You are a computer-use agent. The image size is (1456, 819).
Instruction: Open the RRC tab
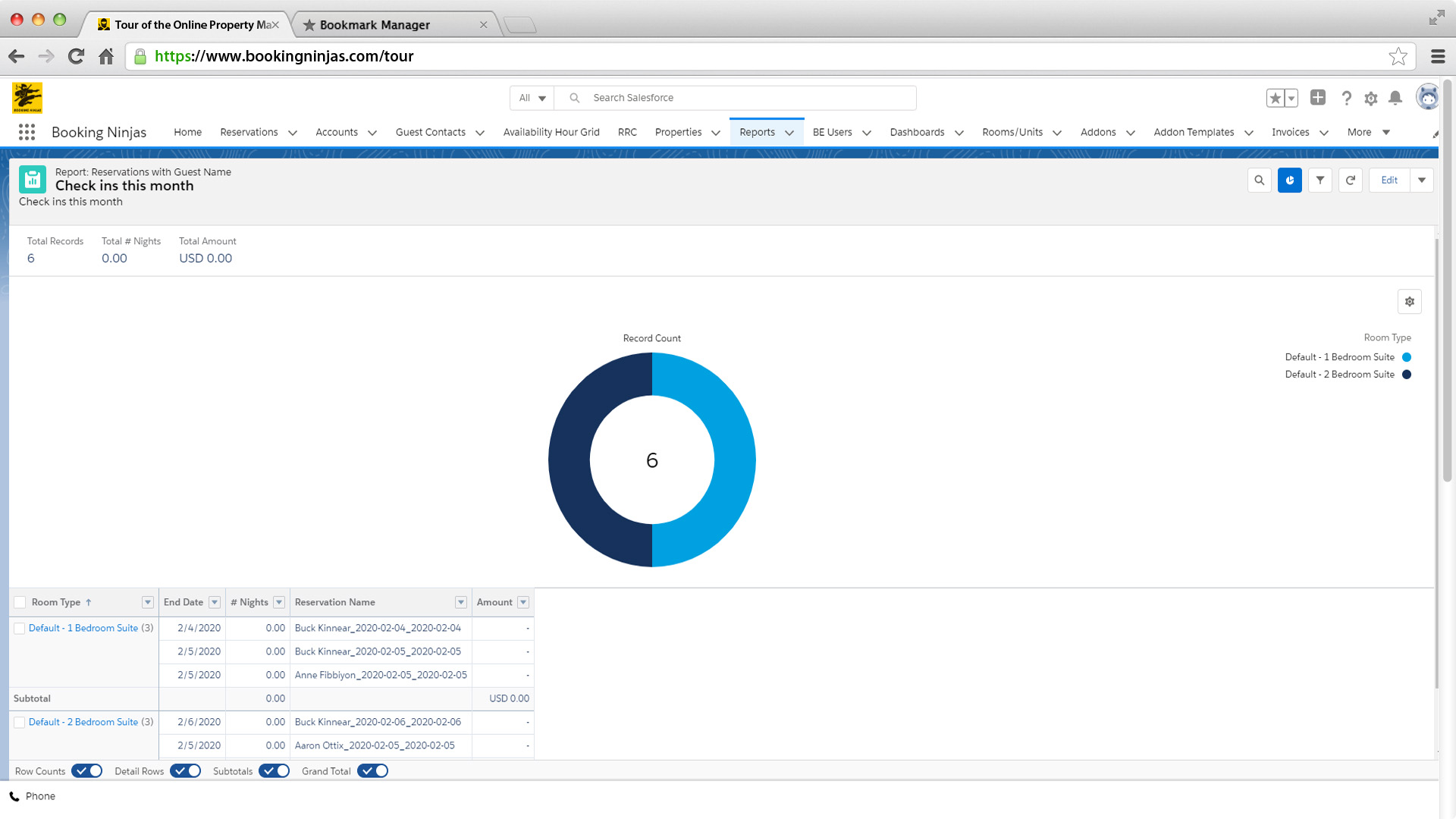627,132
